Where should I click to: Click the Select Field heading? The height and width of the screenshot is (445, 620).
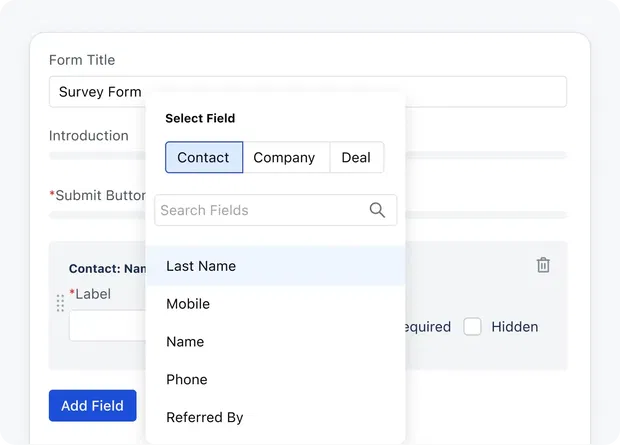[x=200, y=118]
